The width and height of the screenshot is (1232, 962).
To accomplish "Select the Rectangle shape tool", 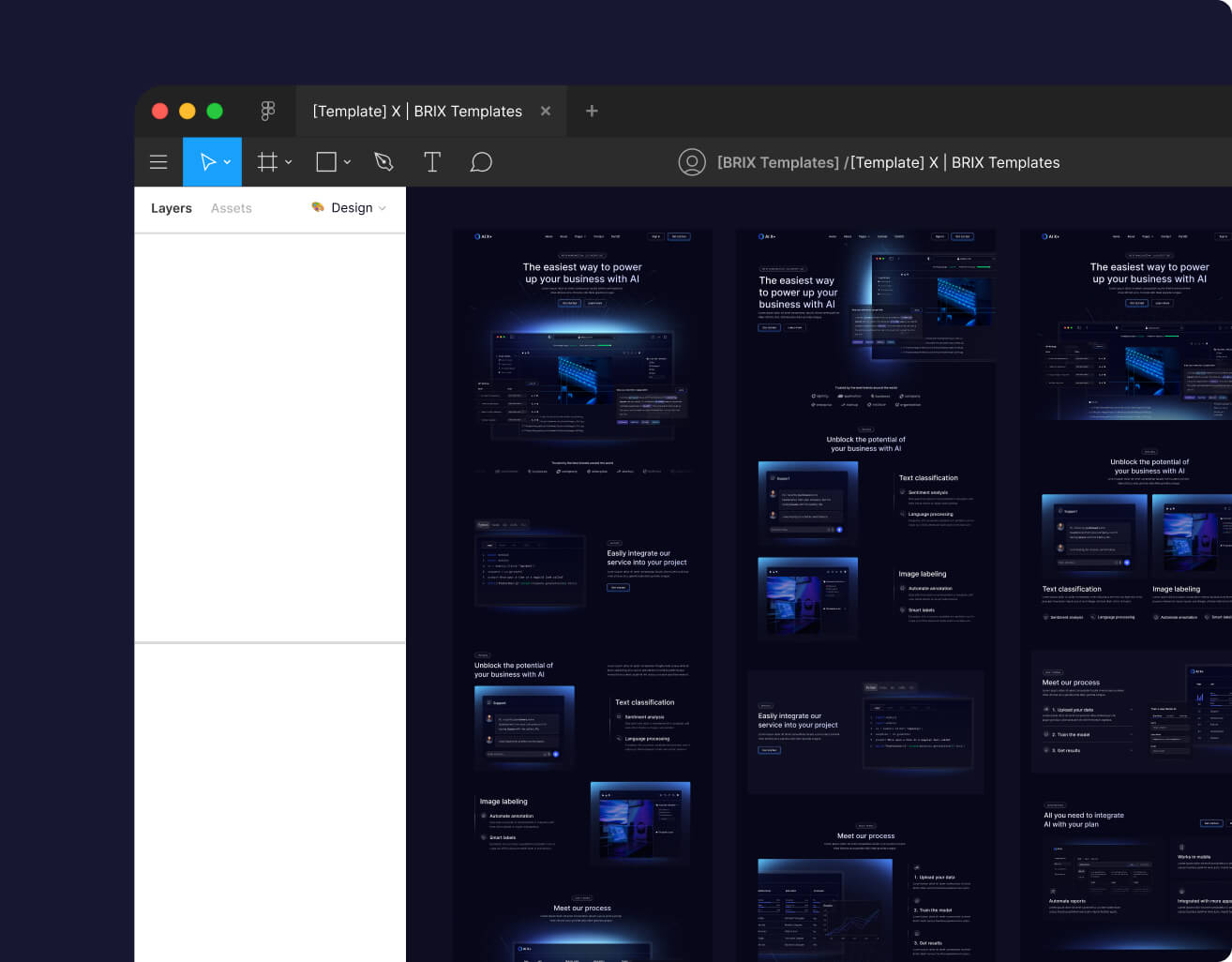I will pyautogui.click(x=325, y=161).
